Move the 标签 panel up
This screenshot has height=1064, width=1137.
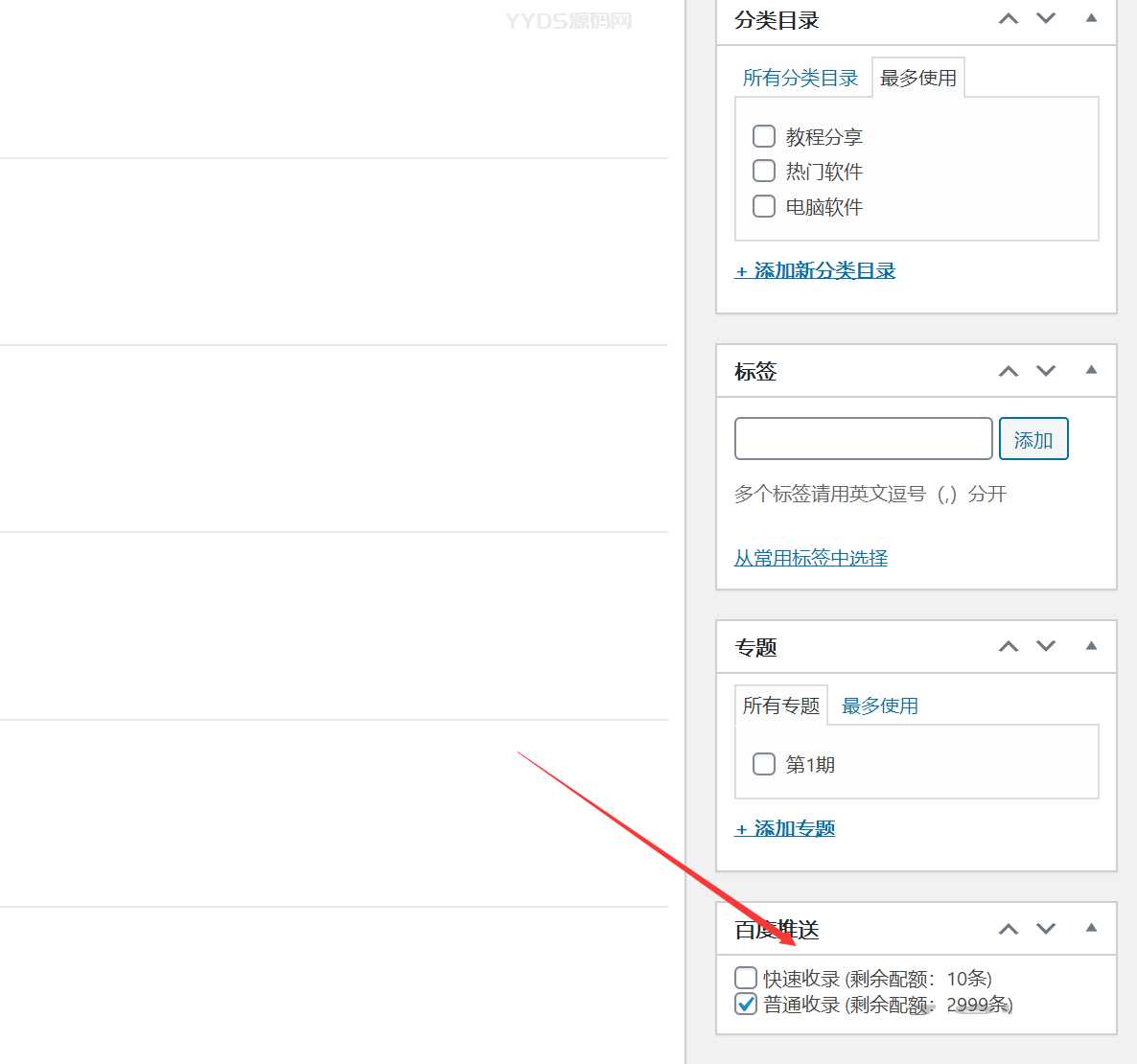click(x=1009, y=371)
